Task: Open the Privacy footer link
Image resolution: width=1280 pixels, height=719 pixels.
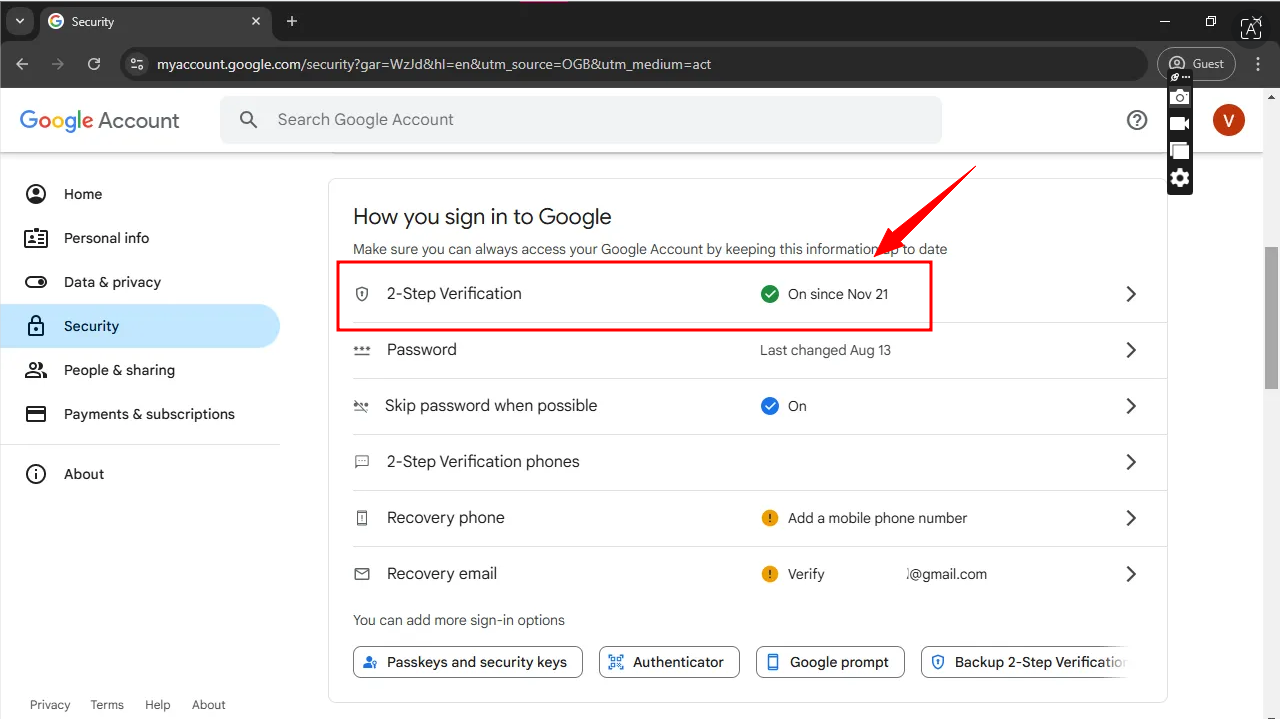Action: (x=50, y=705)
